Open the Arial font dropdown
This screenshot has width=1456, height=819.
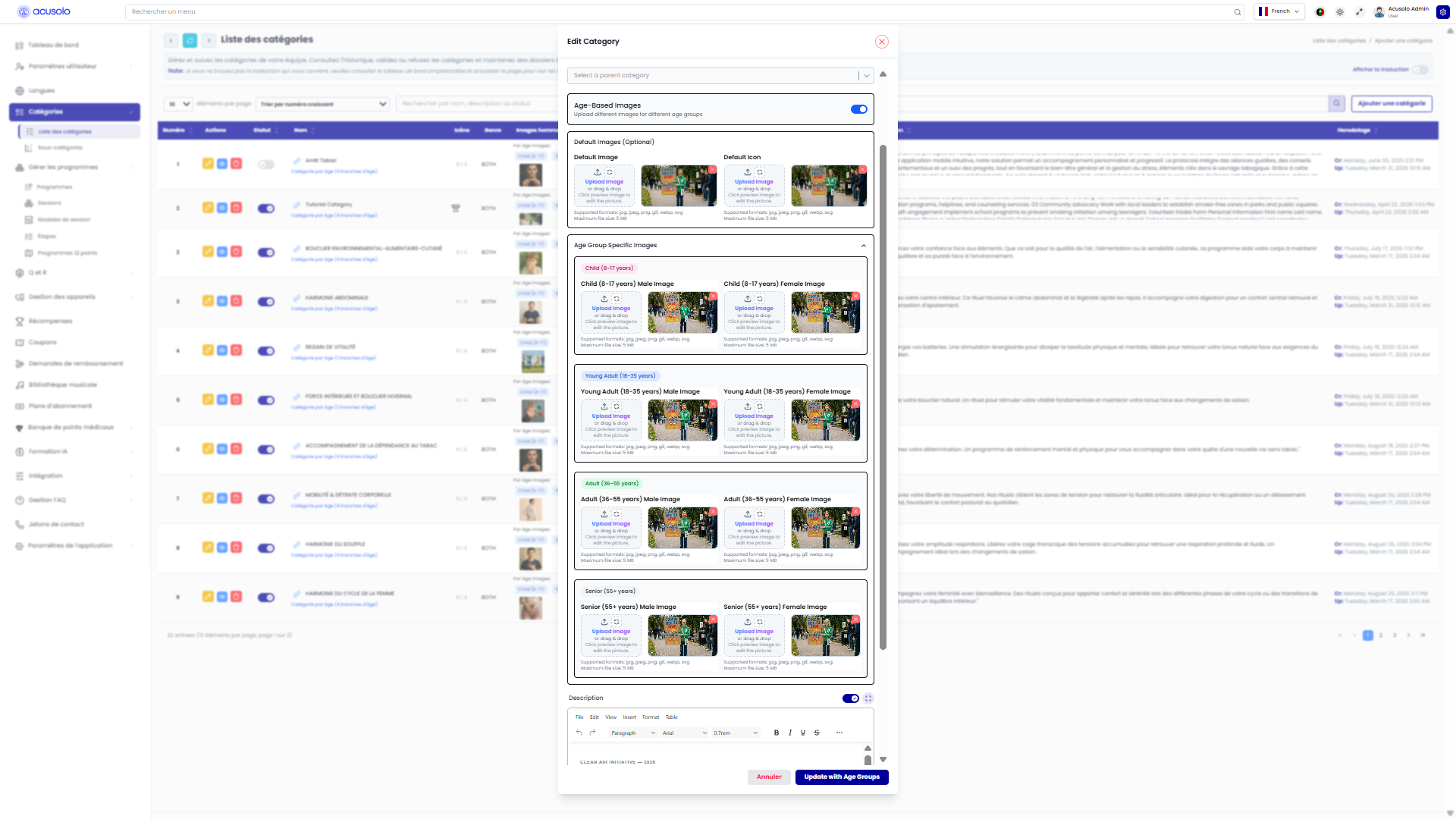(684, 733)
